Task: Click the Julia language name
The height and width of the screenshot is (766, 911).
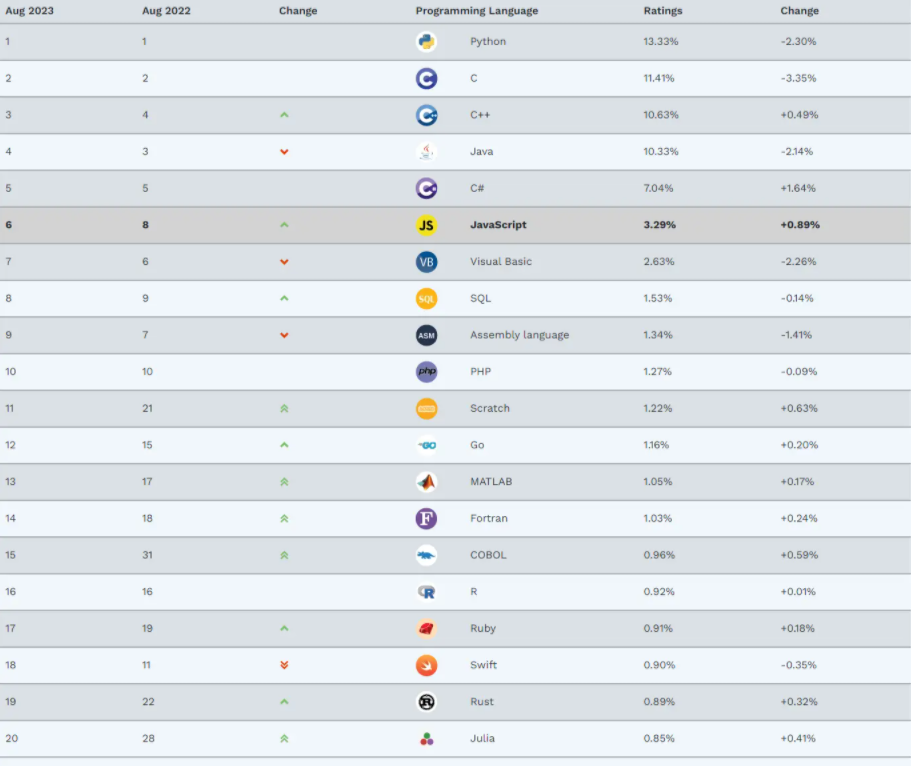Action: pos(484,739)
